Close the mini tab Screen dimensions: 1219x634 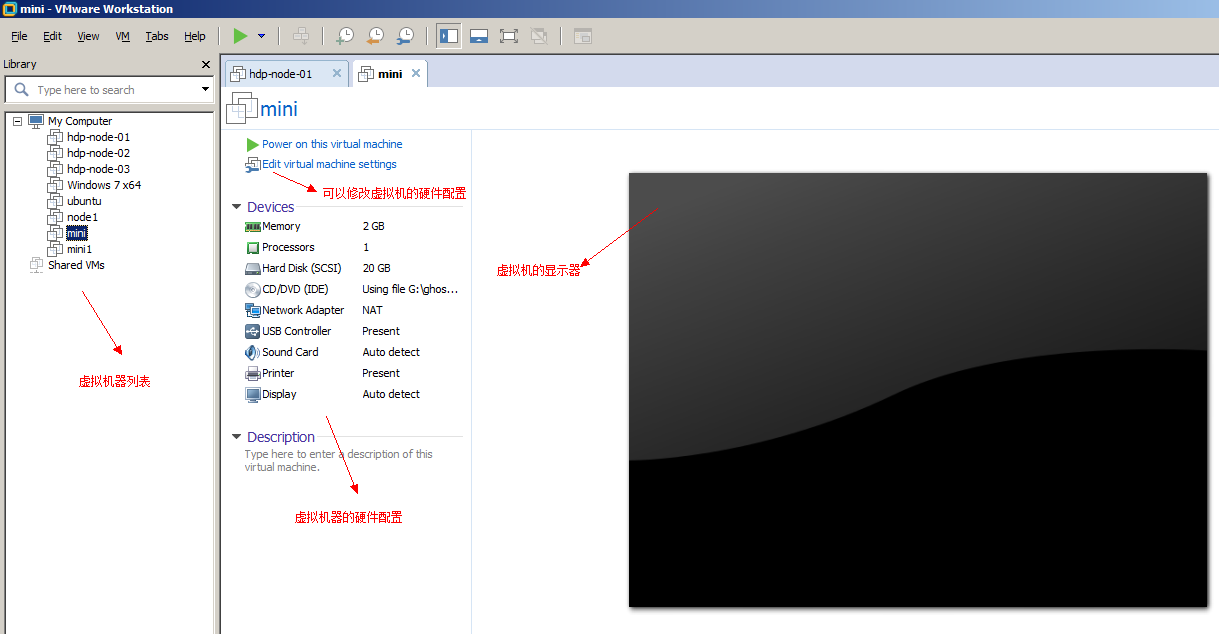coord(416,73)
